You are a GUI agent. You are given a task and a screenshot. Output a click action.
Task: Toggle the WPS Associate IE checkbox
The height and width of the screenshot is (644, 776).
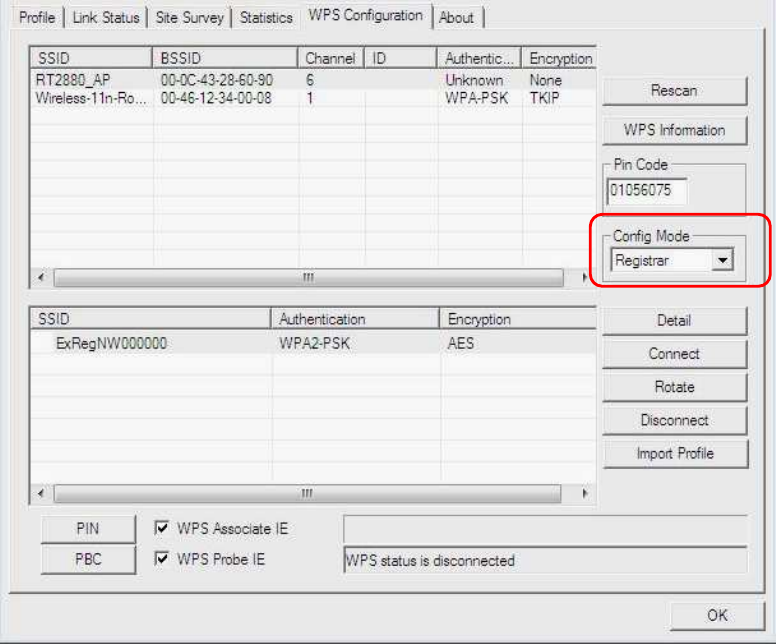[161, 528]
